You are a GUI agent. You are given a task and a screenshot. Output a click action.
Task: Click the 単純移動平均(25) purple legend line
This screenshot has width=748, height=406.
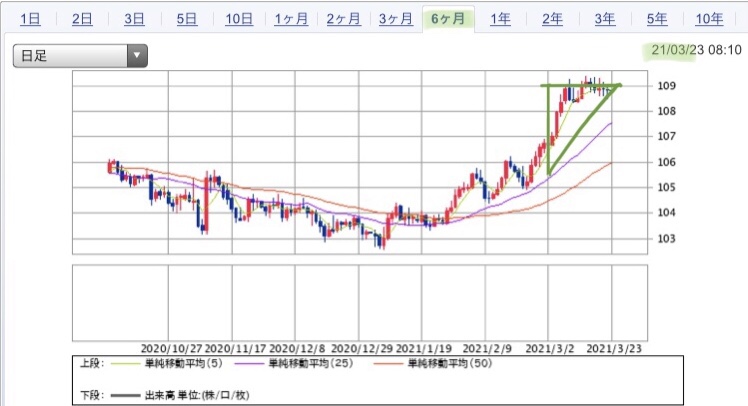[x=249, y=364]
